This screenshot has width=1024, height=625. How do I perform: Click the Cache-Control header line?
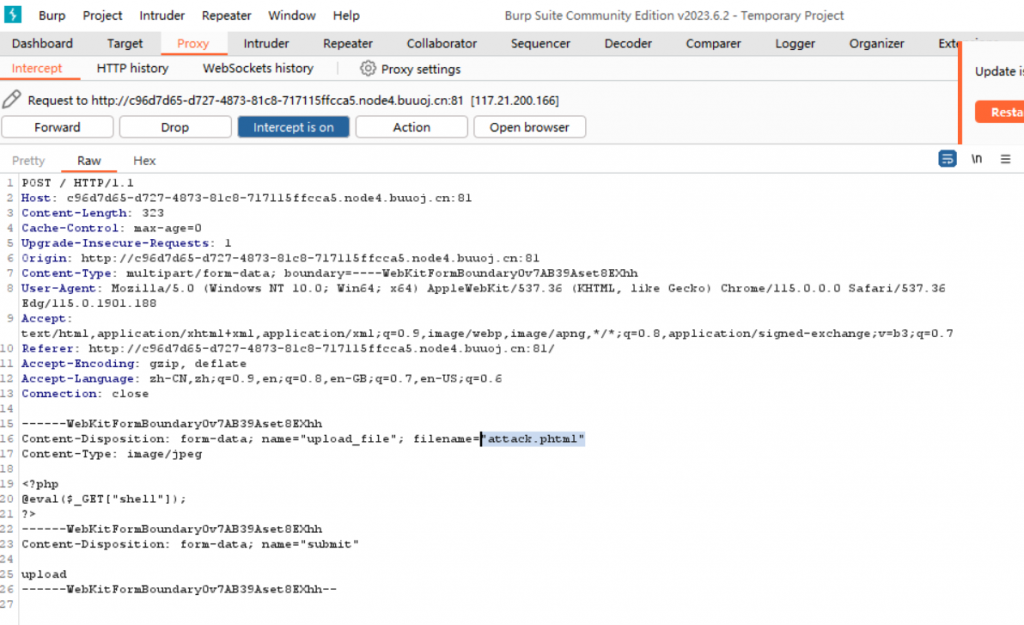pyautogui.click(x=112, y=228)
